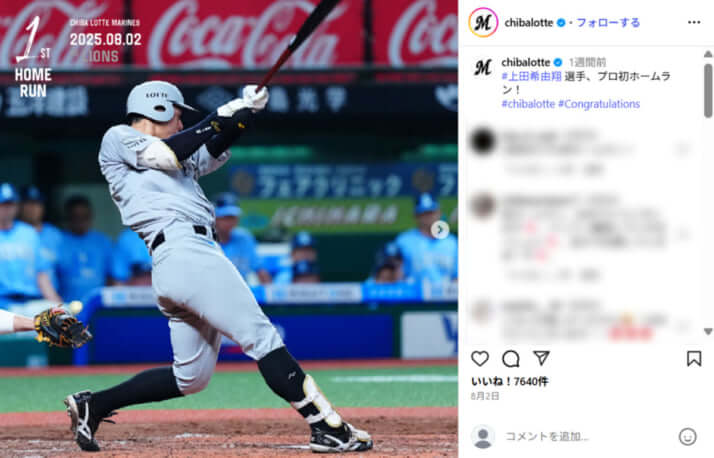
Task: Open the #上田希由翔 hashtag link
Action: click(531, 76)
